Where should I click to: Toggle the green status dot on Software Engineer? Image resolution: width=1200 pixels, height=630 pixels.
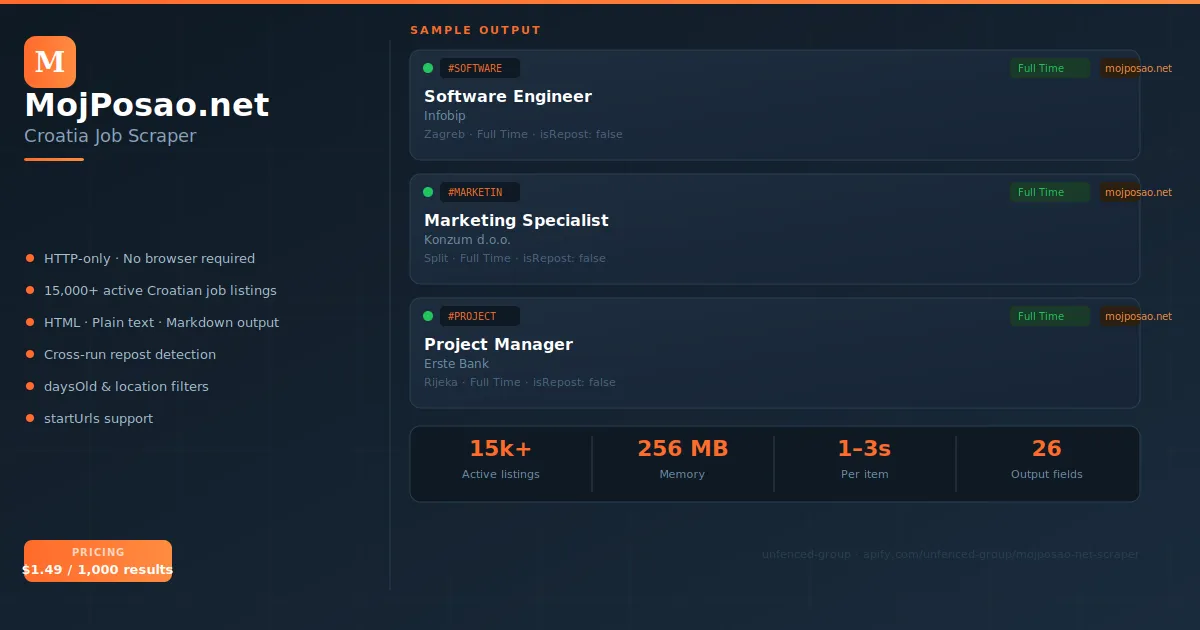pyautogui.click(x=428, y=67)
